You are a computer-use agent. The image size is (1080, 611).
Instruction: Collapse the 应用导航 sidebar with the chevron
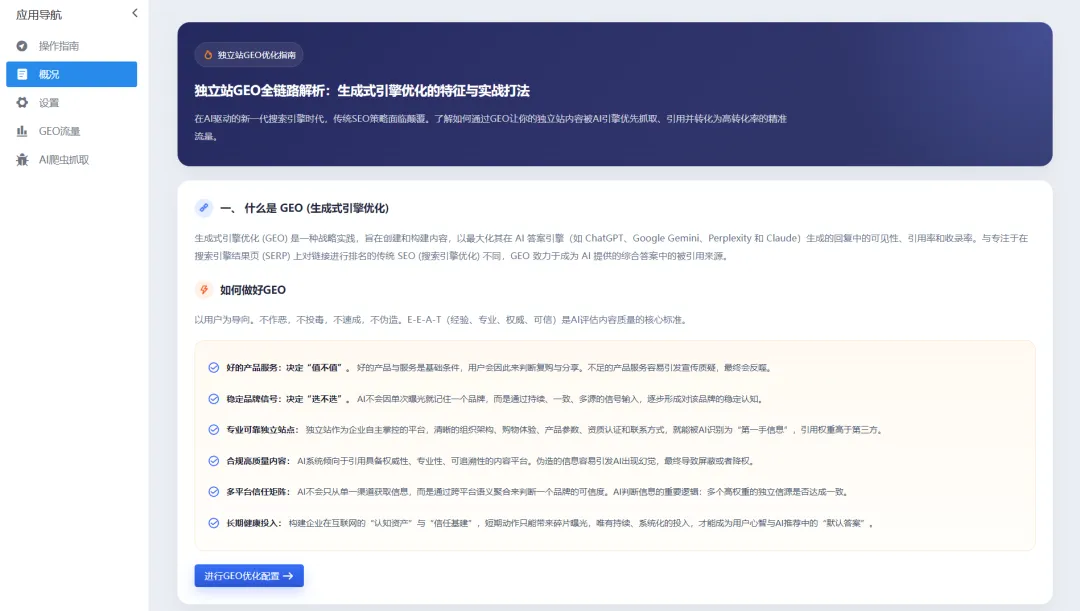click(134, 13)
